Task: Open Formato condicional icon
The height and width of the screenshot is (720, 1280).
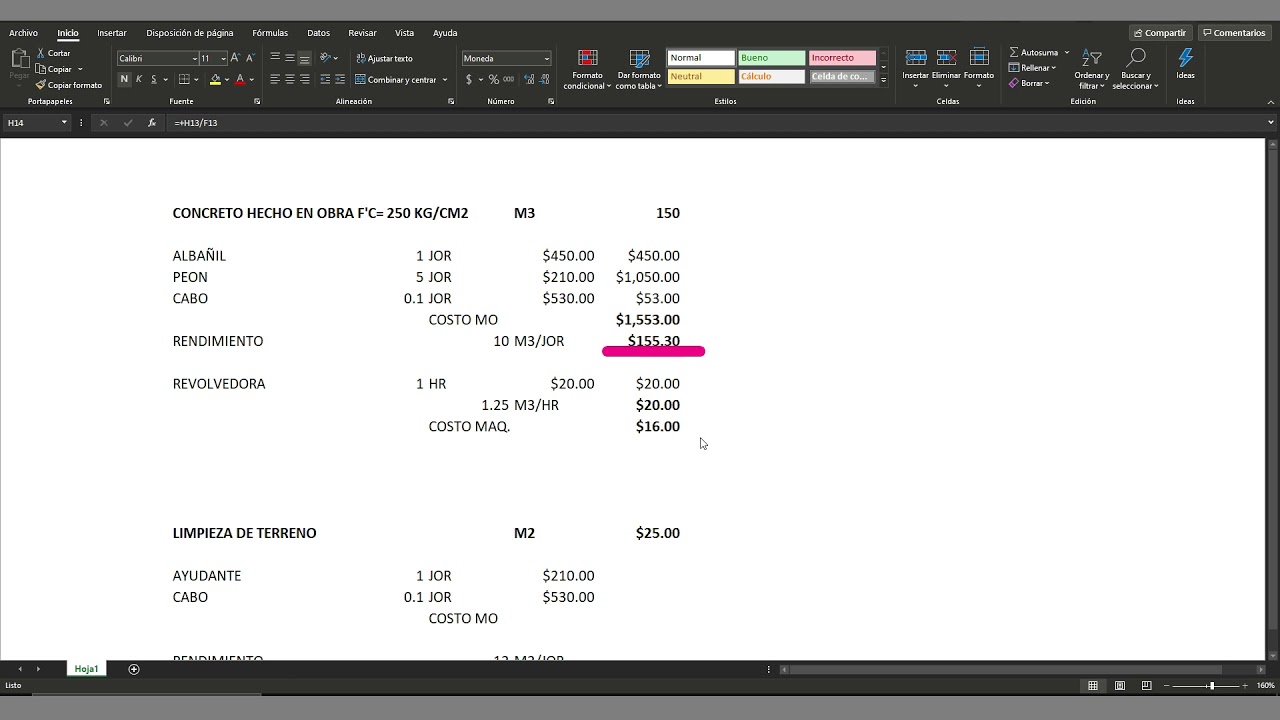Action: (588, 58)
